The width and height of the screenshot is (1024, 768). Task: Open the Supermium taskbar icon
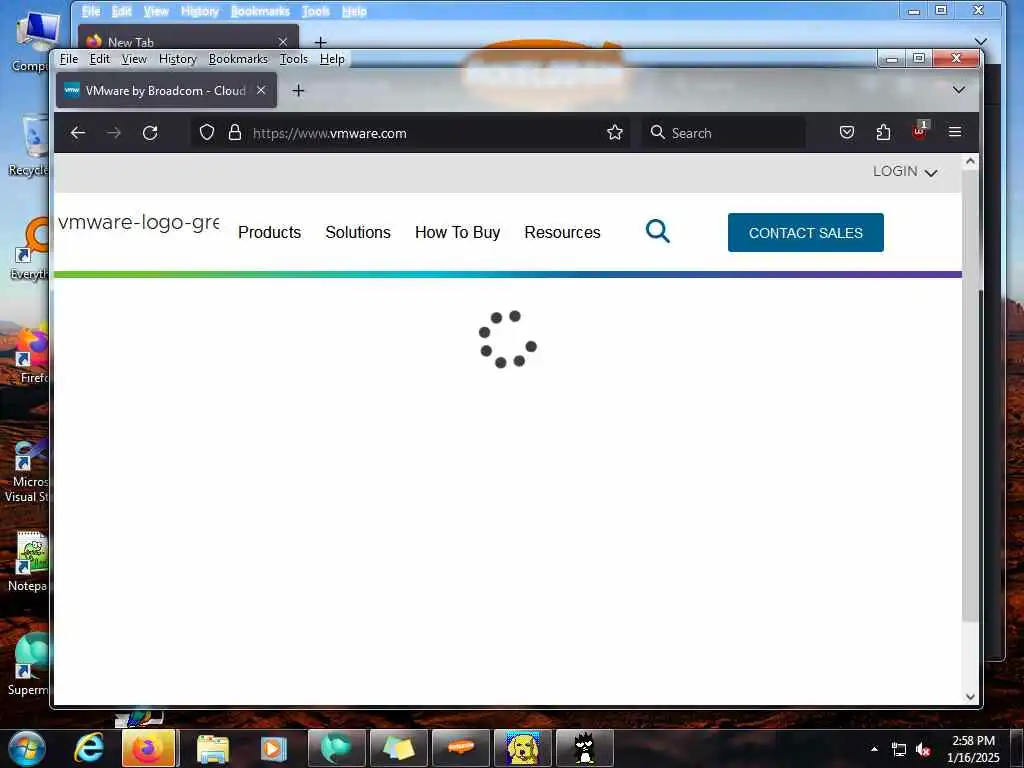pos(336,748)
